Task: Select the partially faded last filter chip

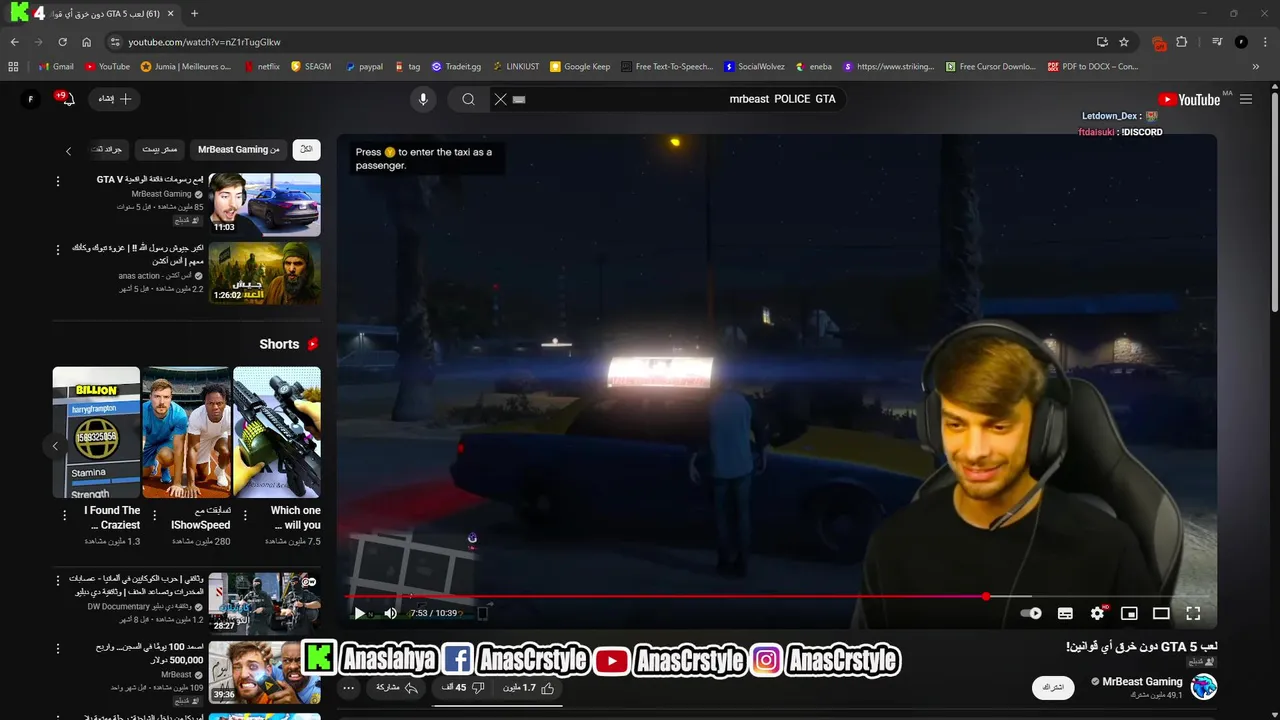Action: pos(106,149)
